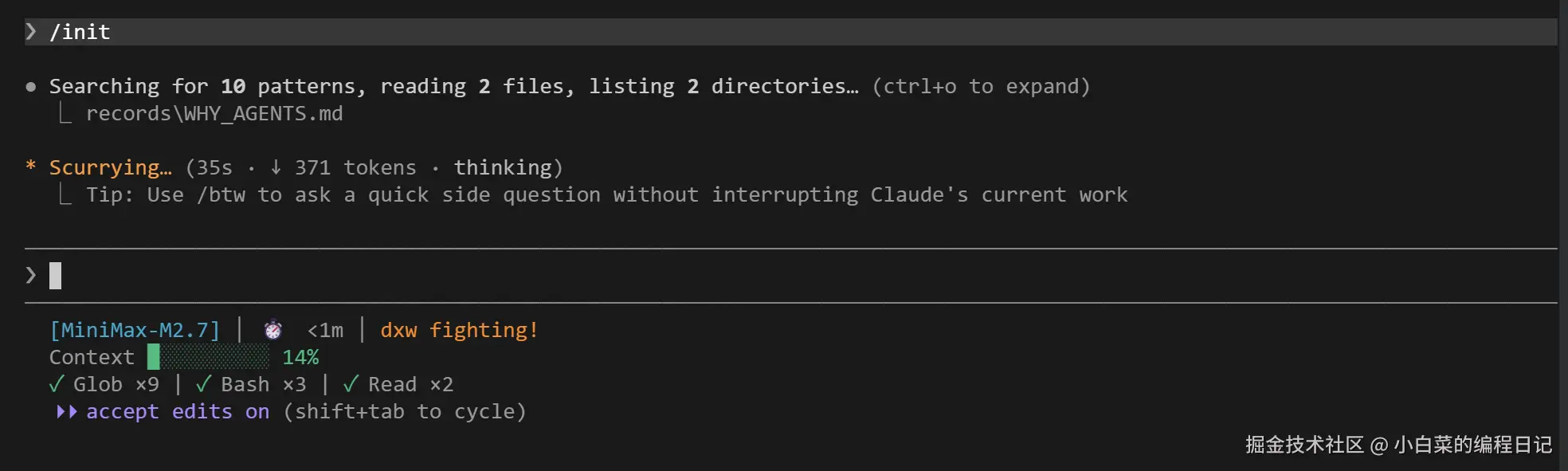Click the 14% context percentage
Viewport: 1568px width, 471px height.
300,357
